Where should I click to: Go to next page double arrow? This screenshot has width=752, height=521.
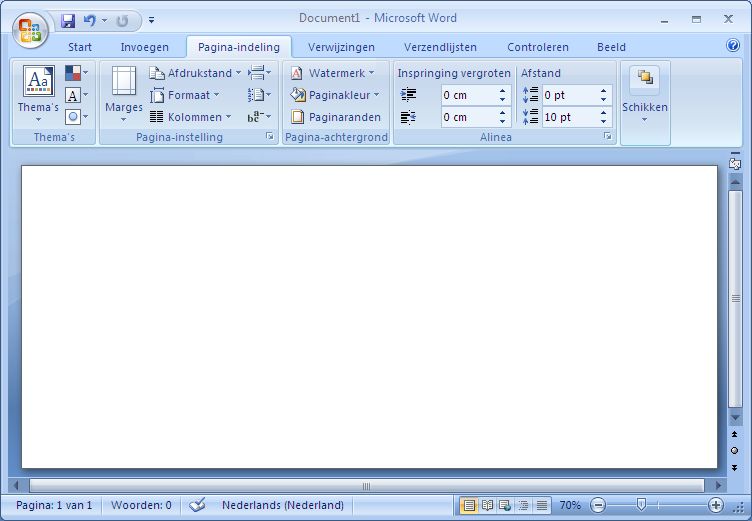(x=734, y=467)
